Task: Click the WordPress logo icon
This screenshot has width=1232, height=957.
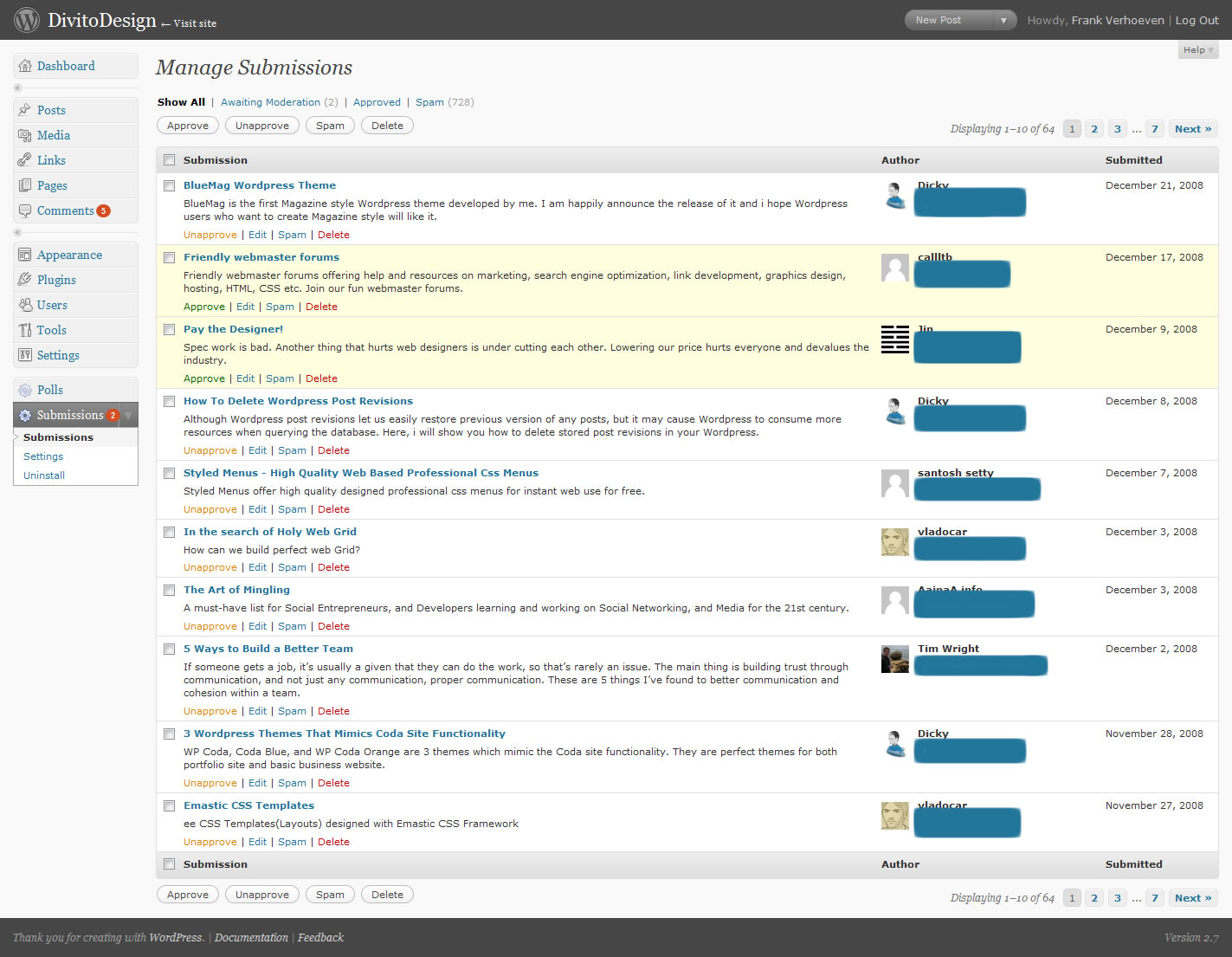Action: (27, 20)
